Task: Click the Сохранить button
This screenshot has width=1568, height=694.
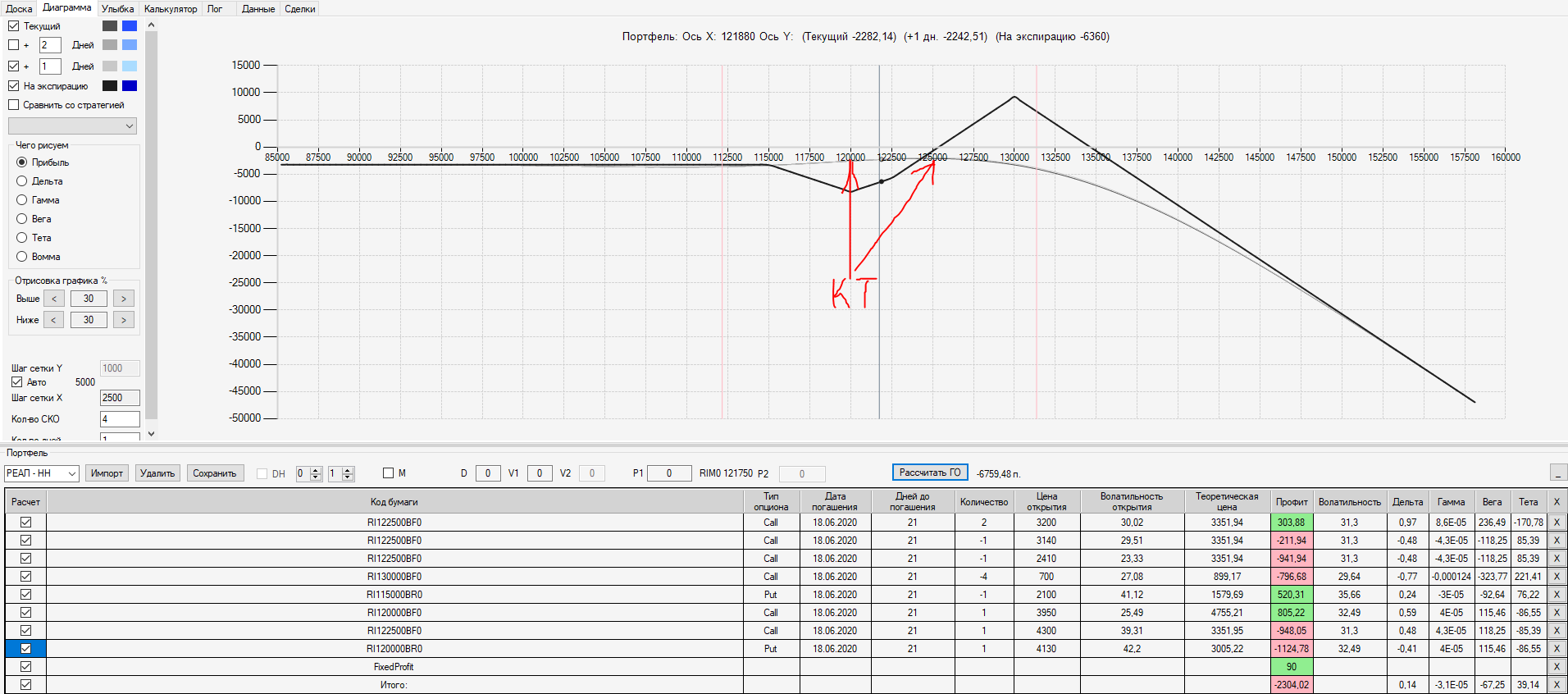Action: click(x=215, y=473)
